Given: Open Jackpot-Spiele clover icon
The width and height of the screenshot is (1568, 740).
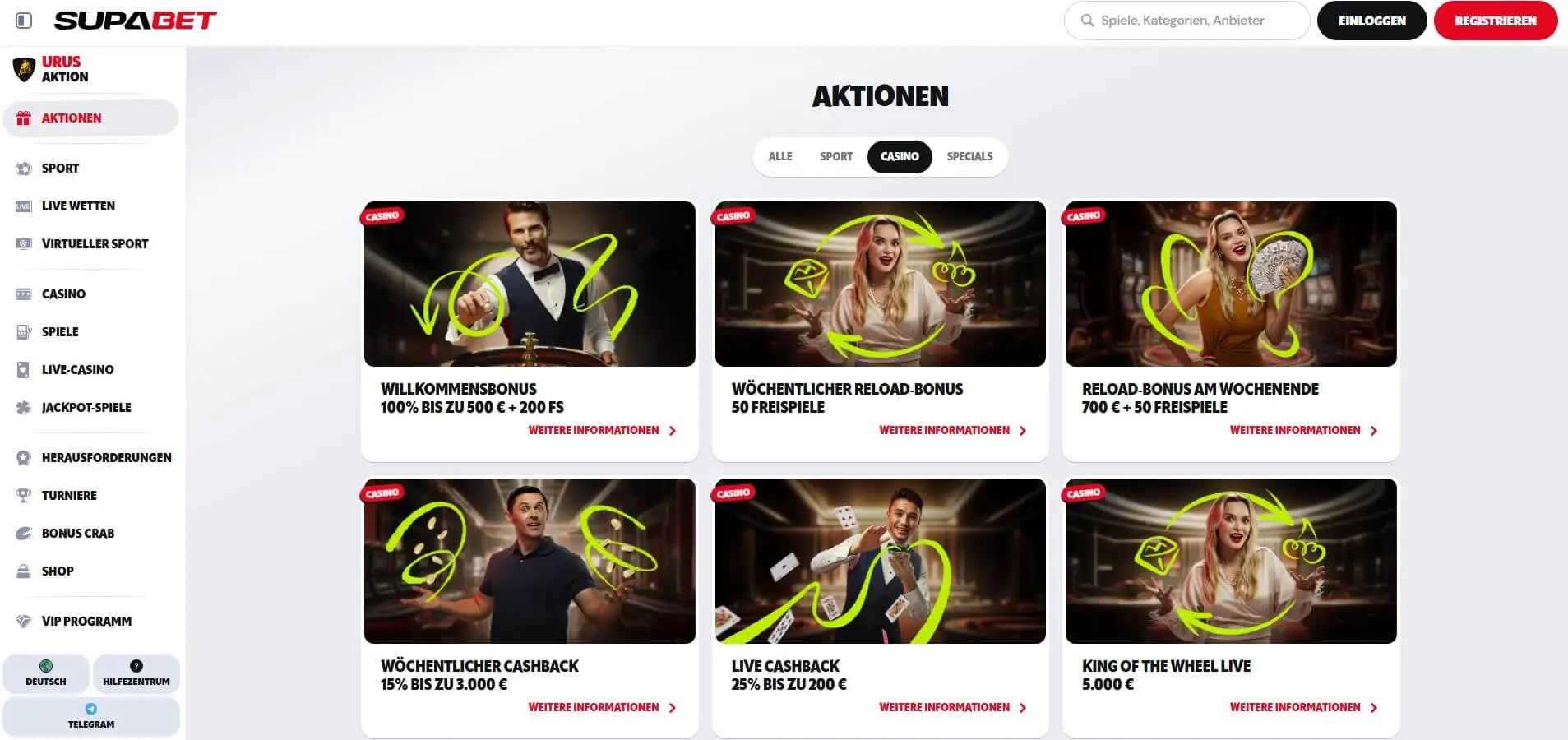Looking at the screenshot, I should pos(24,408).
